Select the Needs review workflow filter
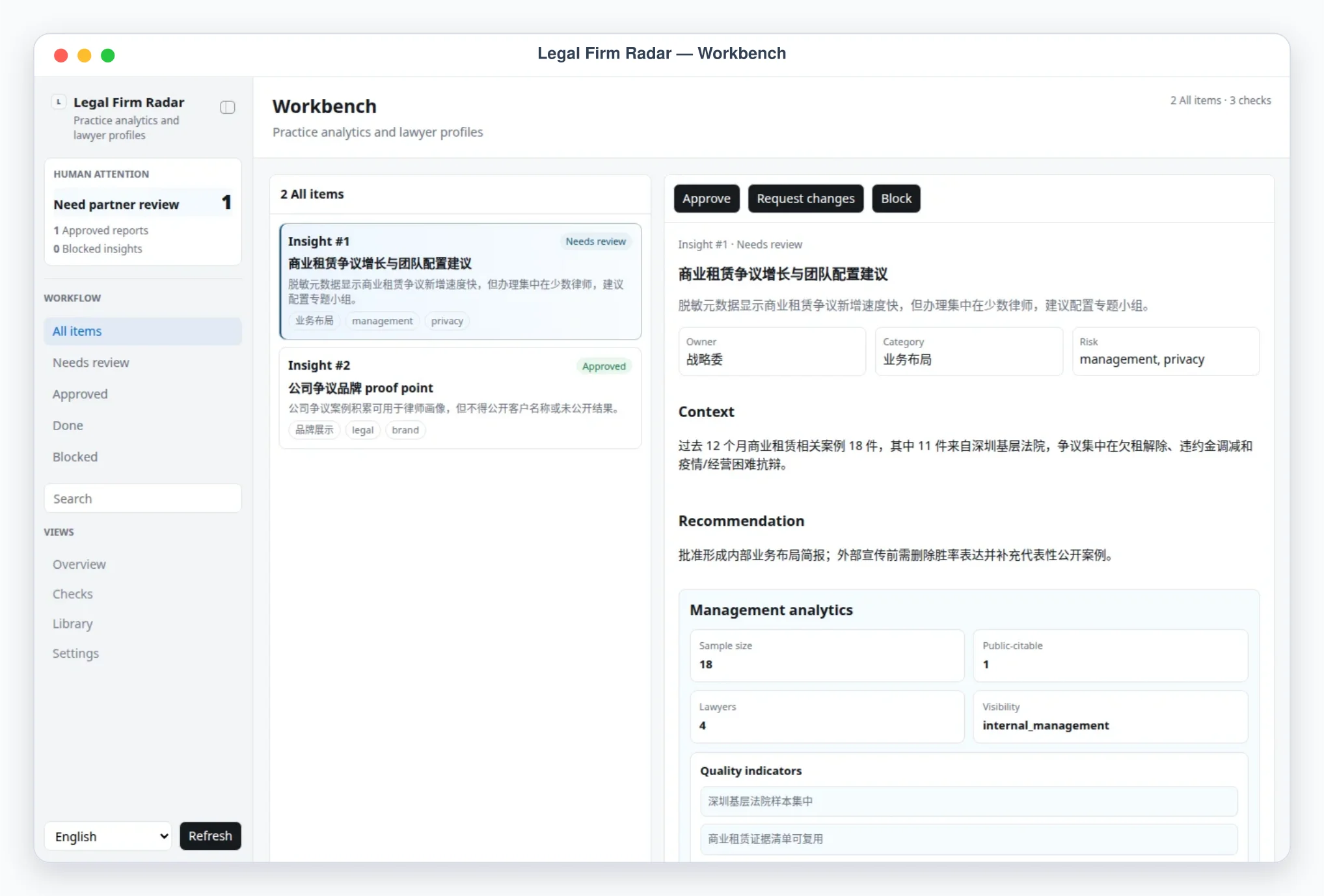1324x896 pixels. [x=142, y=362]
